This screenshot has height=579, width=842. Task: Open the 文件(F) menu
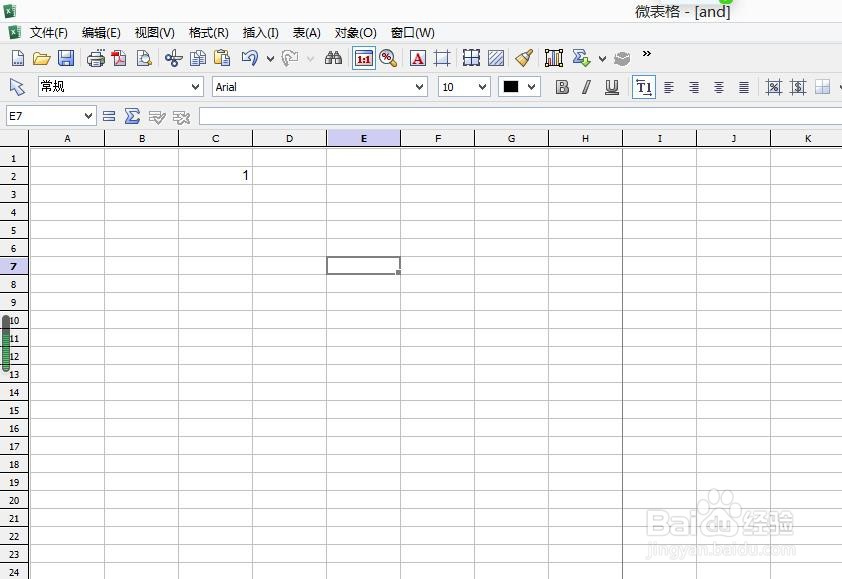click(x=48, y=33)
